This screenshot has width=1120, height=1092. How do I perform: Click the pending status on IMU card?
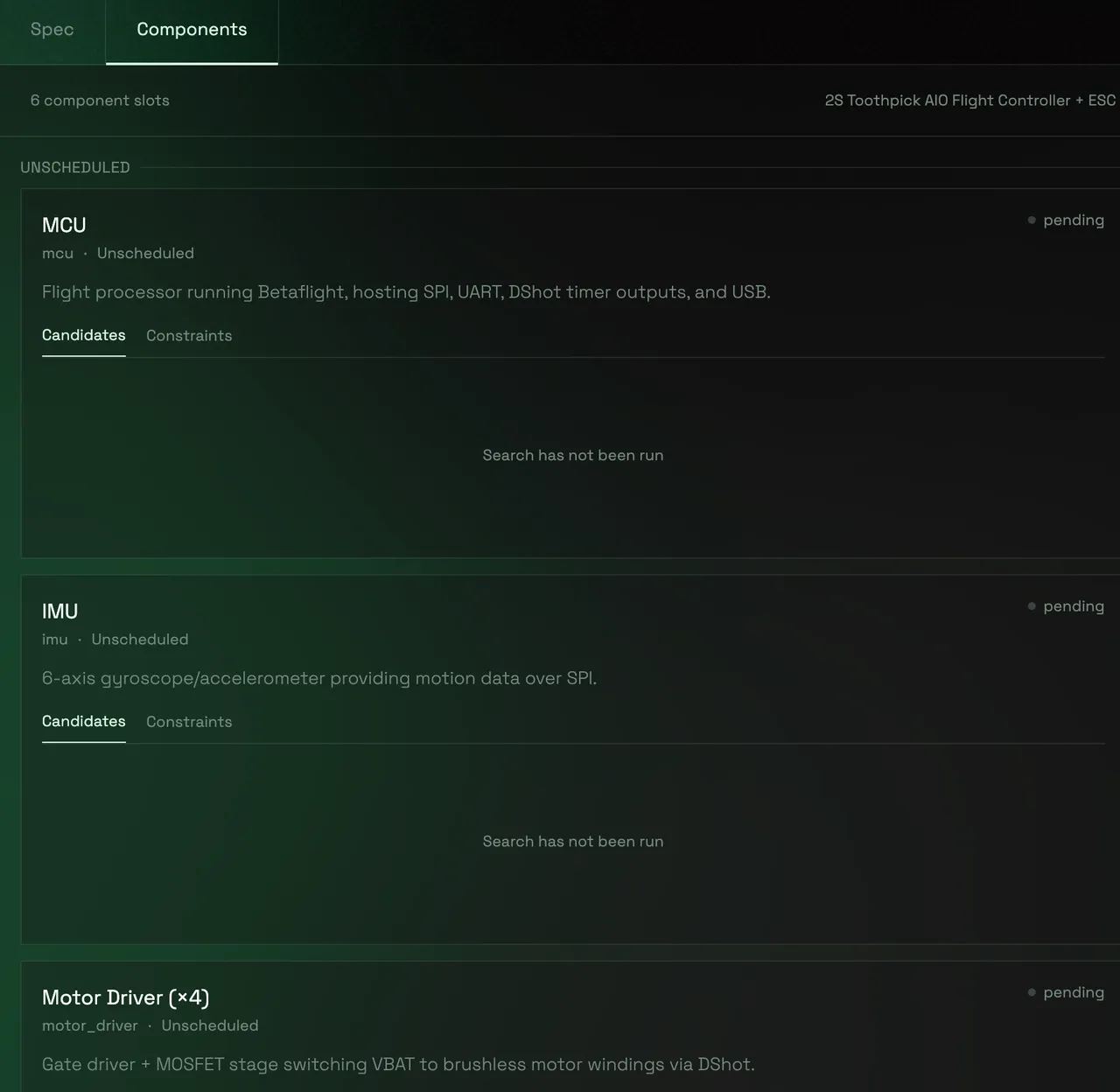tap(1066, 605)
